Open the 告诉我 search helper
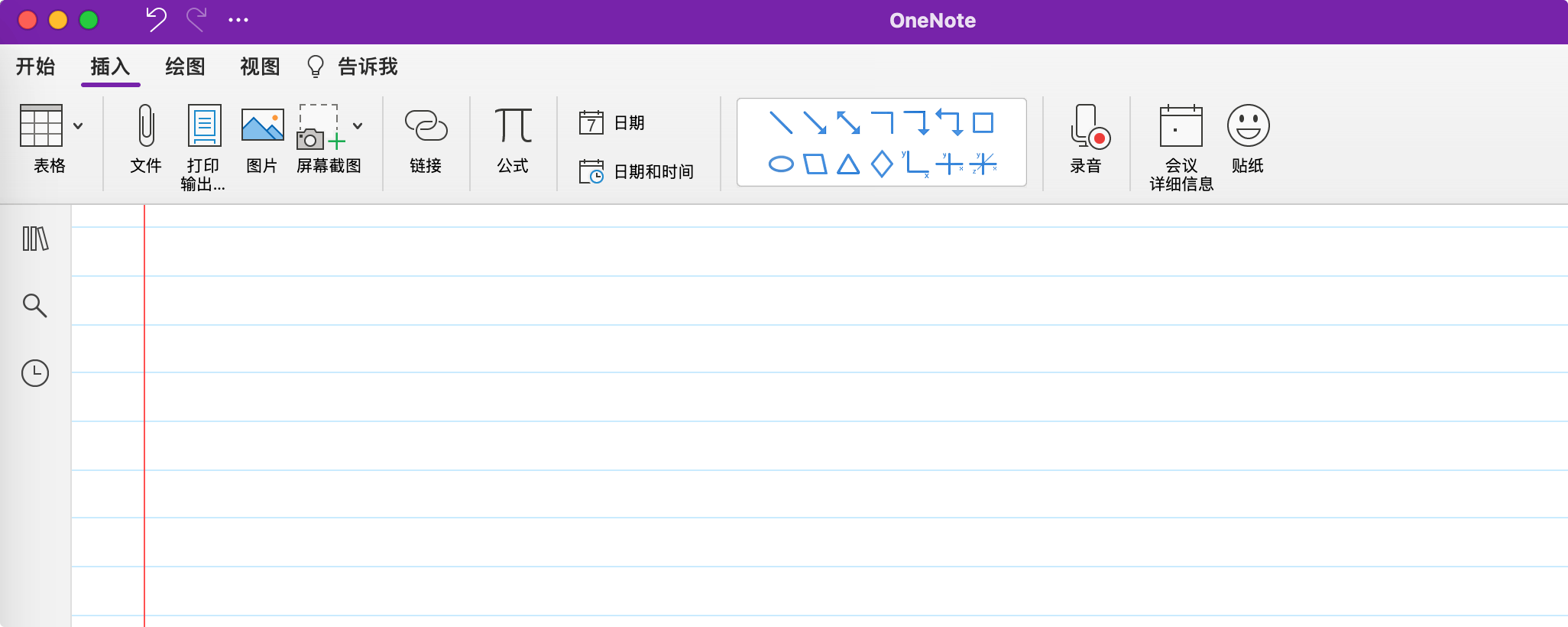This screenshot has height=627, width=1568. [352, 67]
